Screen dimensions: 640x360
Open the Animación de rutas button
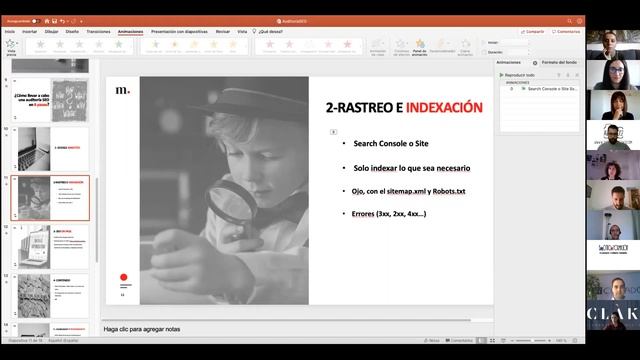click(378, 47)
